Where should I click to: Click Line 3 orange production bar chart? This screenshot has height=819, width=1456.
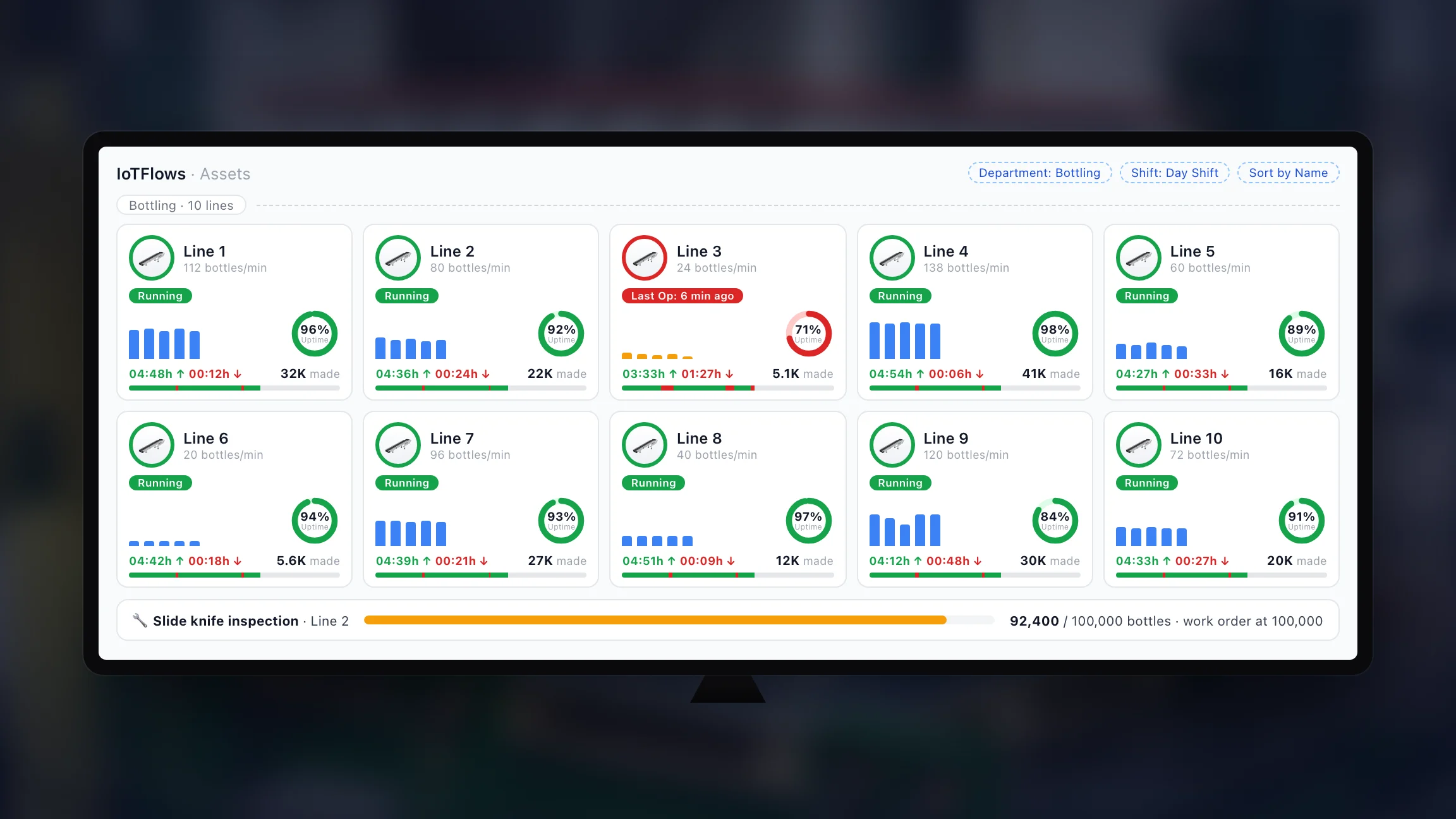[x=657, y=356]
